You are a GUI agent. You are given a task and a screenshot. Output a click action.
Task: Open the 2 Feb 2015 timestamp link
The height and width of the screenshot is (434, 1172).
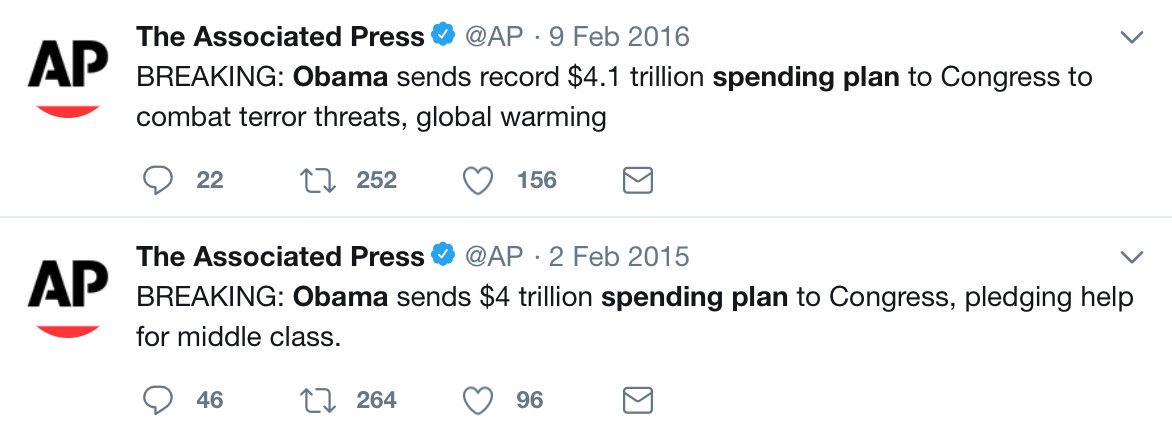tap(619, 257)
